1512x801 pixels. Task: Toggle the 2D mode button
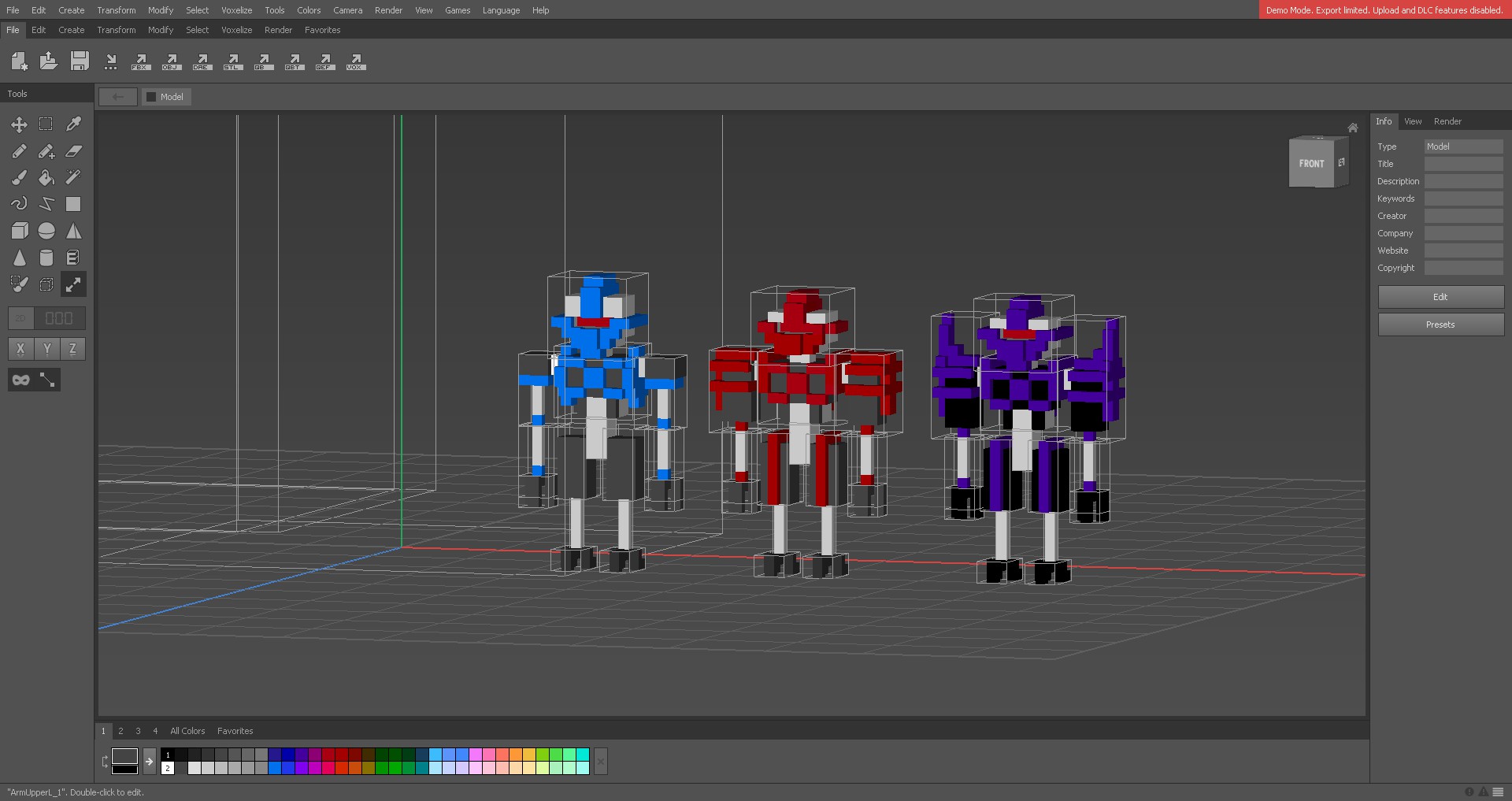[20, 318]
